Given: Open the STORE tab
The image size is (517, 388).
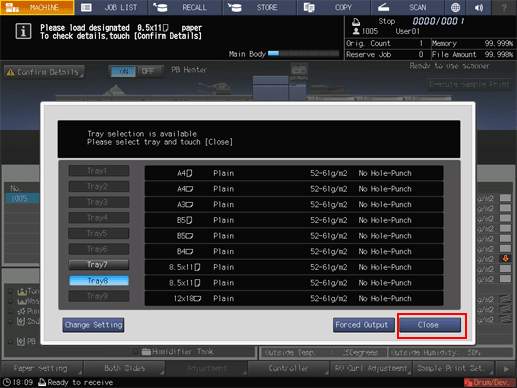Looking at the screenshot, I should point(259,7).
